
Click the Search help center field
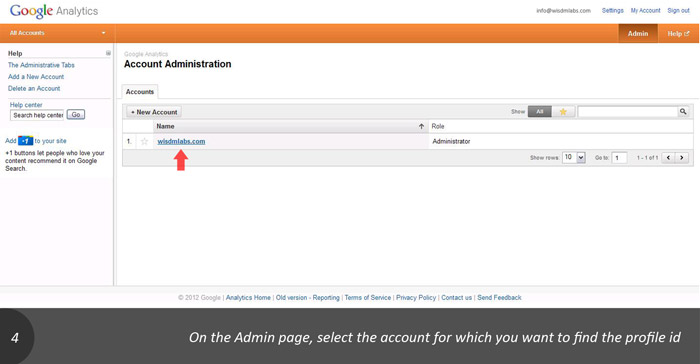click(x=37, y=115)
